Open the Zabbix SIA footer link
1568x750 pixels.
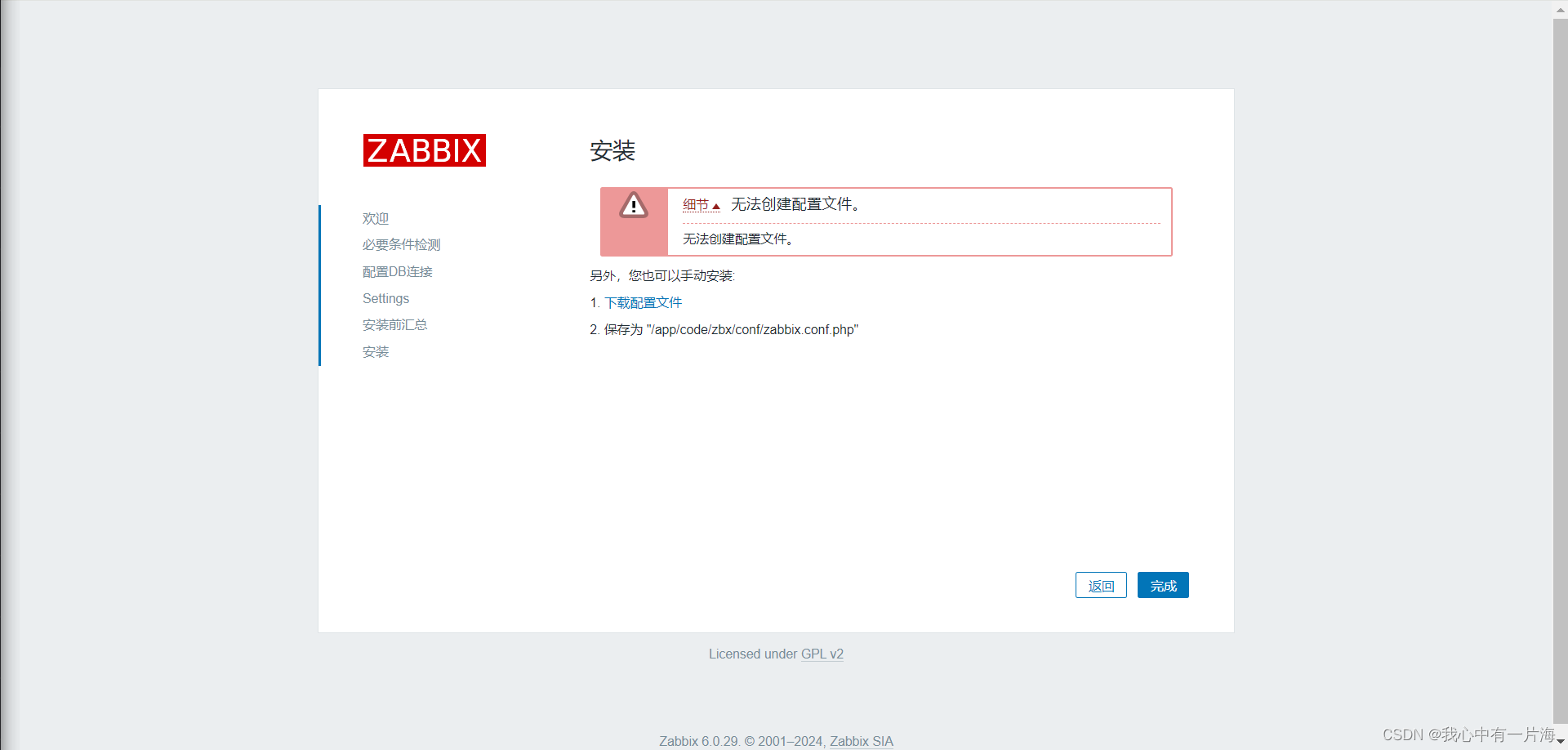tap(862, 741)
